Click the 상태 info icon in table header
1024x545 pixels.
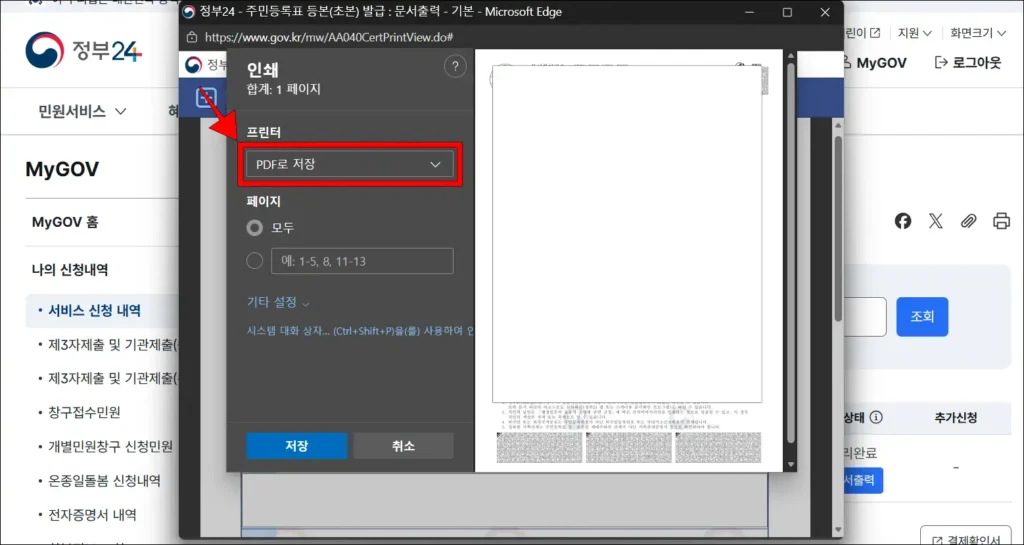(x=877, y=418)
